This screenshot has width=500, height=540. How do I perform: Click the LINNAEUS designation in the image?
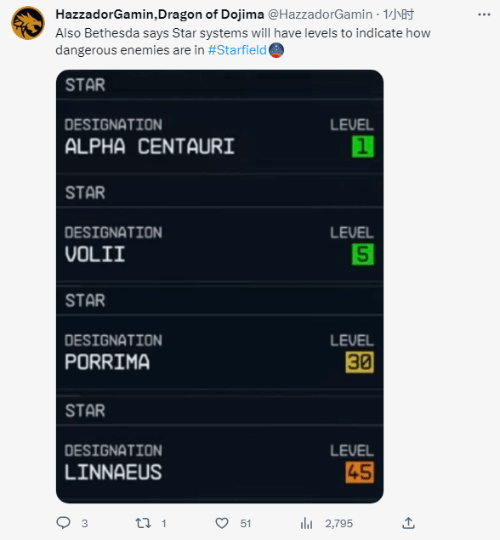pyautogui.click(x=113, y=472)
